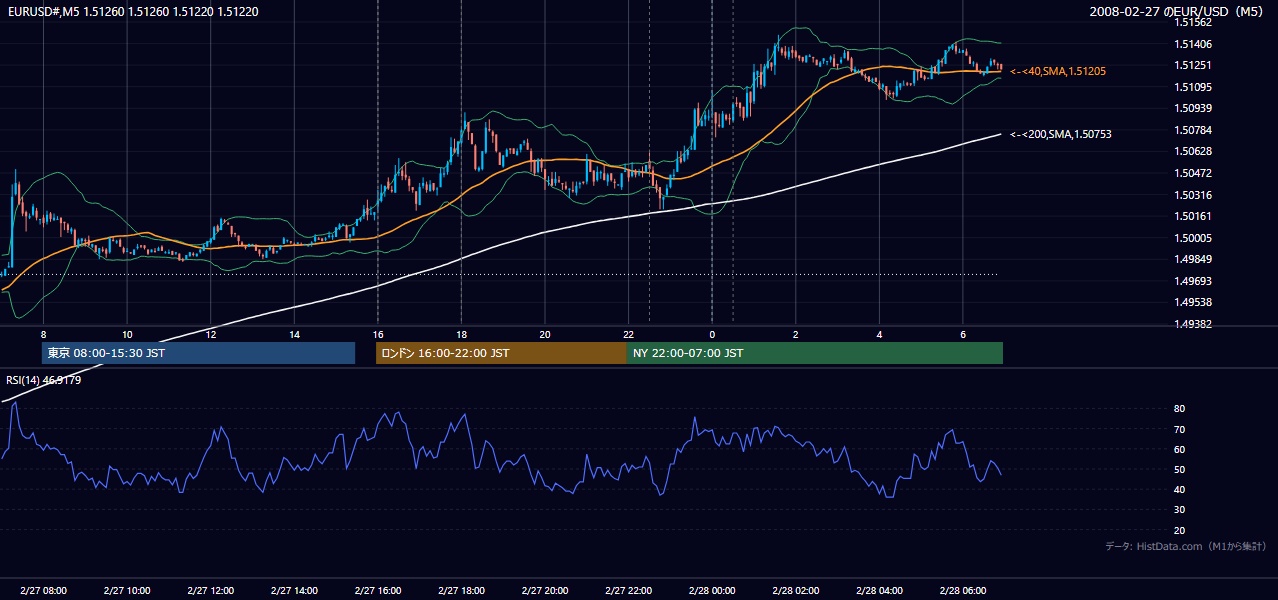This screenshot has height=600, width=1278.
Task: Click price axis value 1.50472
Action: click(x=1193, y=173)
